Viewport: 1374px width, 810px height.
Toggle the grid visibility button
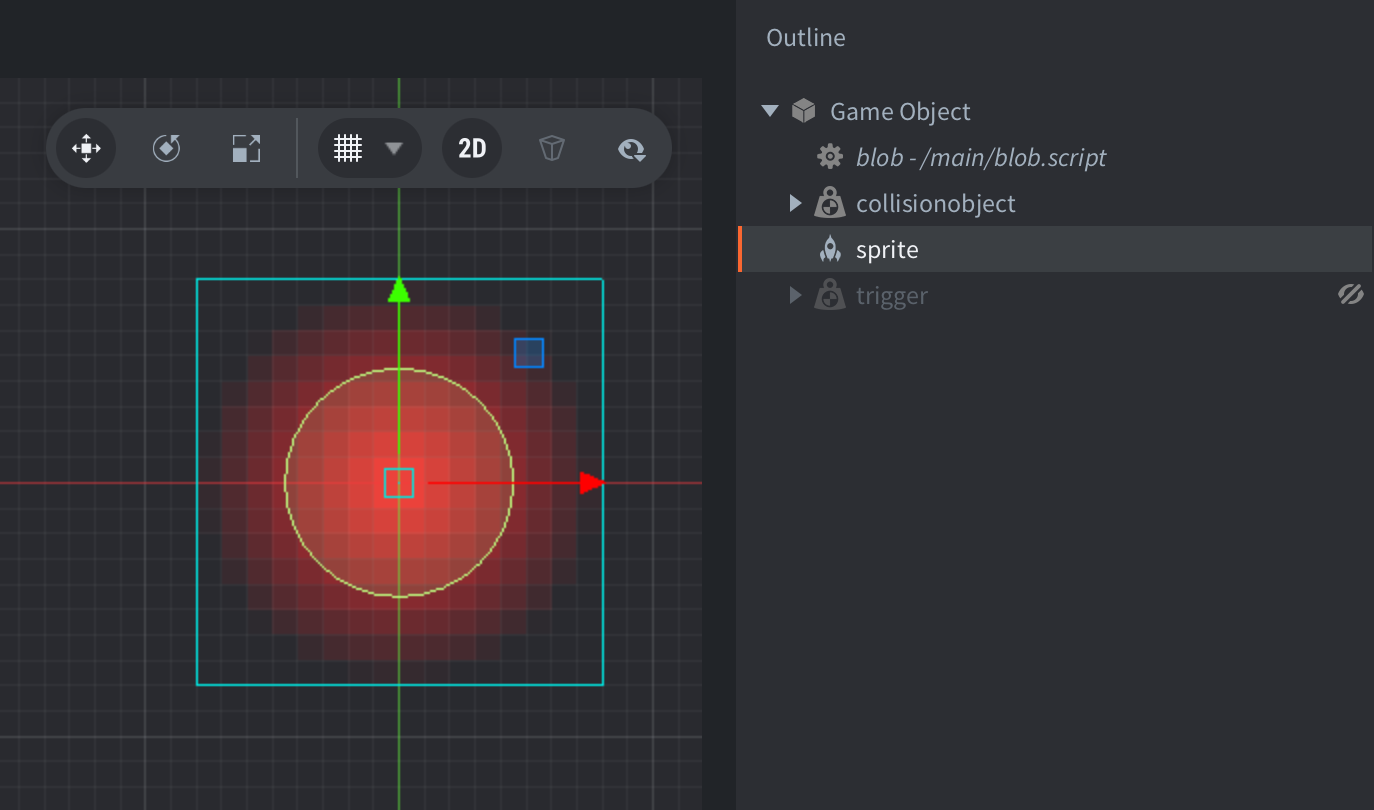point(348,149)
